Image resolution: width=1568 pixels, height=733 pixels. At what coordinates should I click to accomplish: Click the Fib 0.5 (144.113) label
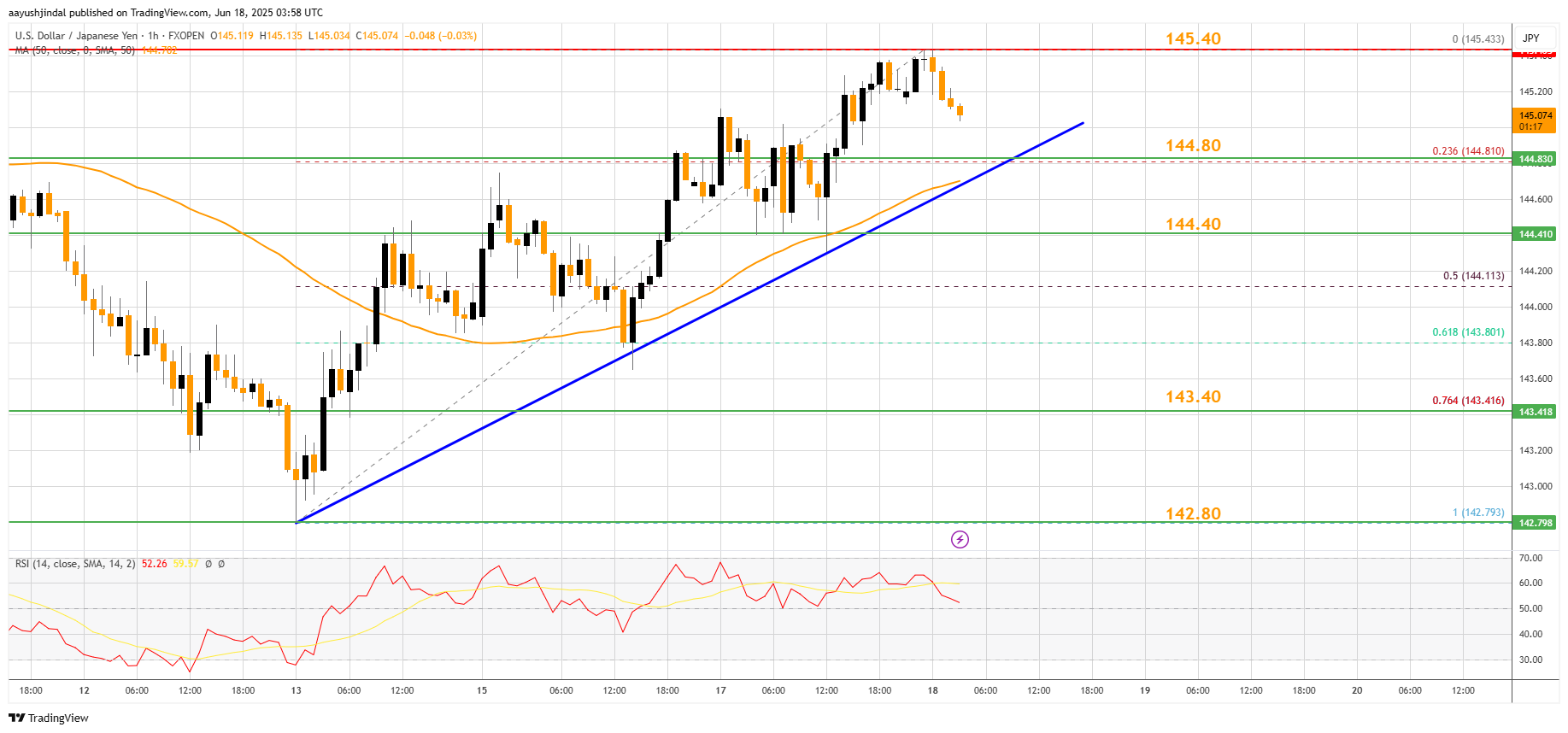click(1473, 276)
